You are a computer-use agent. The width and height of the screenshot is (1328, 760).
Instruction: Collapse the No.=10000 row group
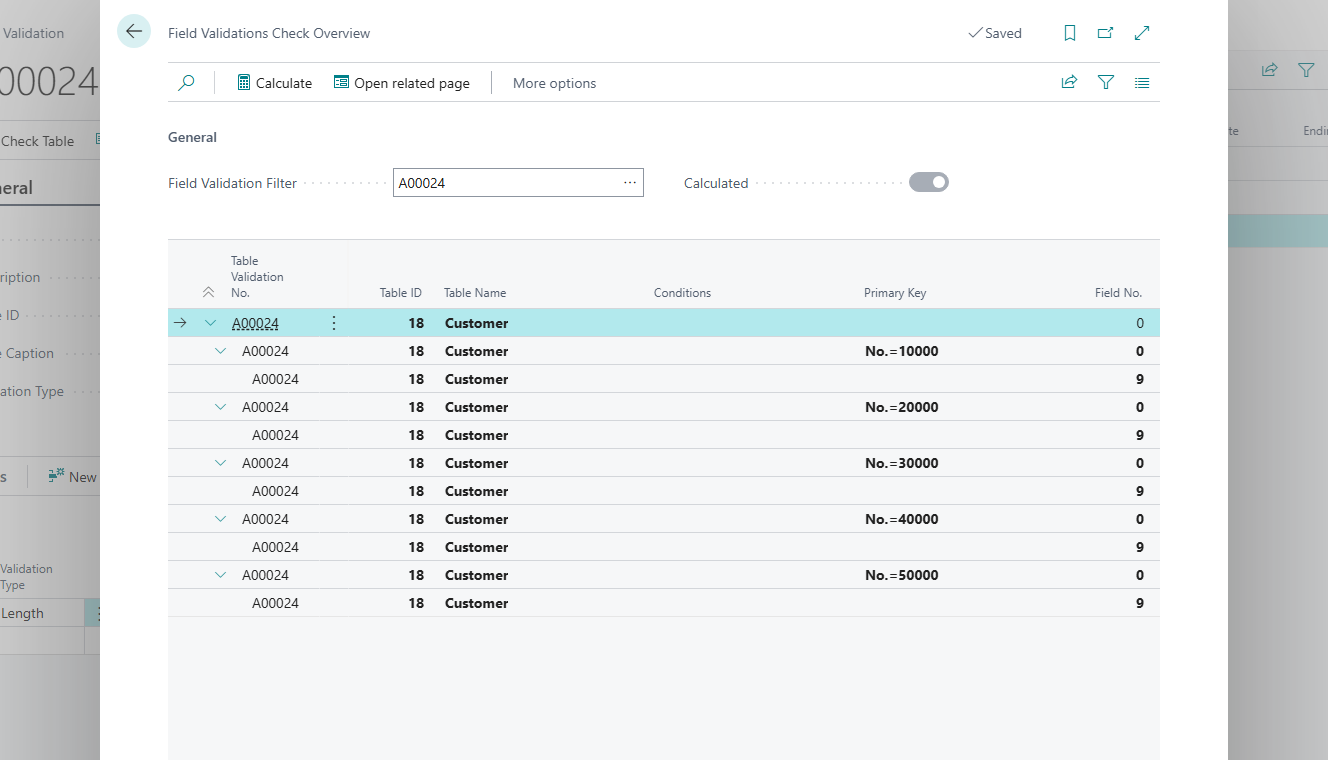pyautogui.click(x=220, y=351)
